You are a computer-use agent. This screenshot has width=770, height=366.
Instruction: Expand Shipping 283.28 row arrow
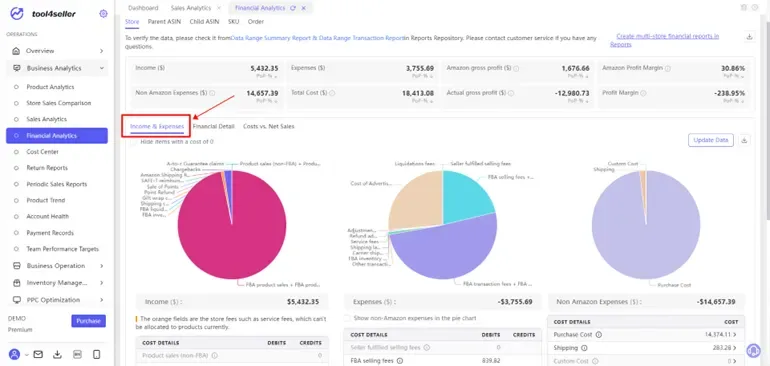[736, 348]
